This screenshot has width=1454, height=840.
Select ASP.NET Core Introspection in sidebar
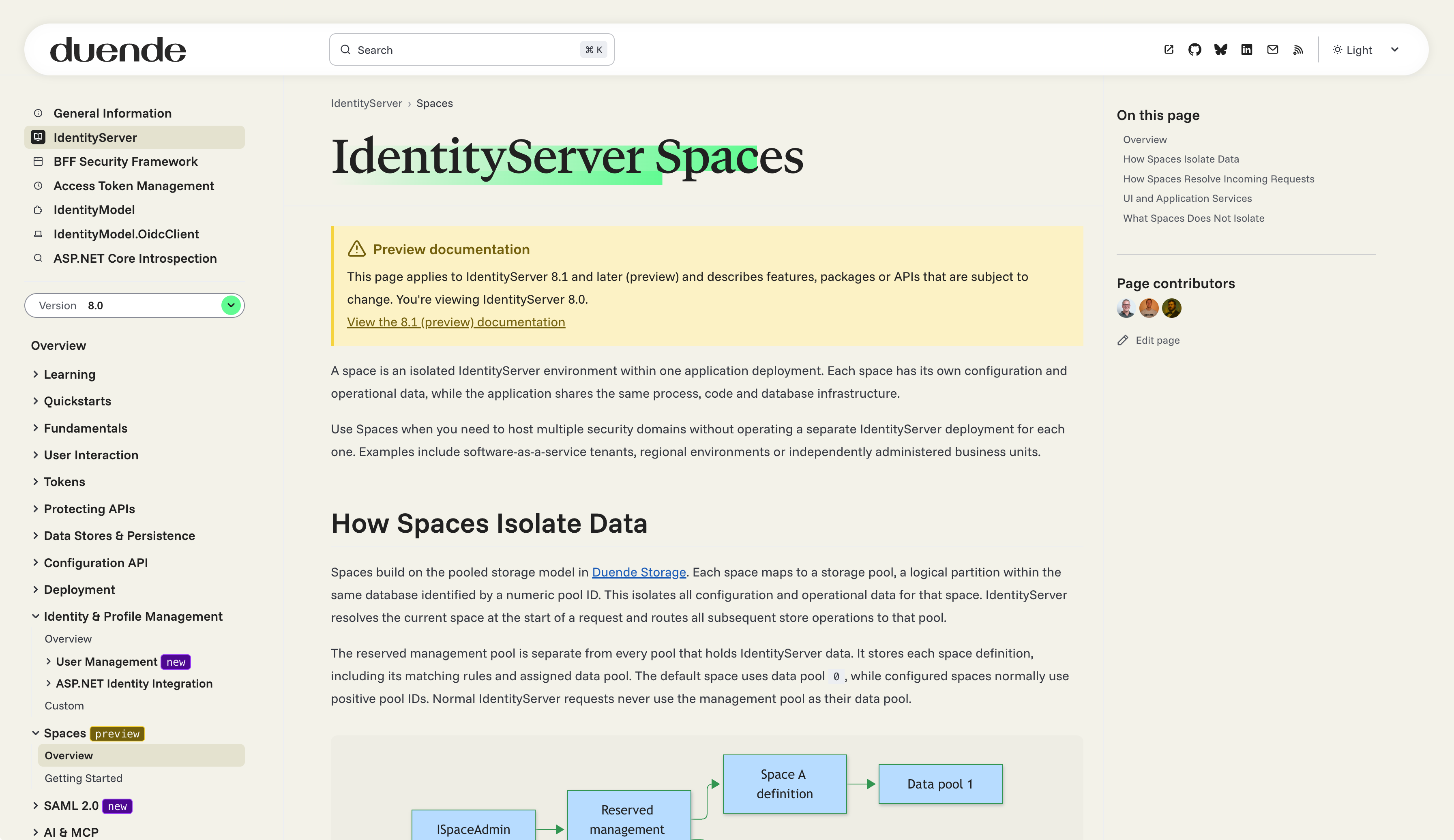pos(135,258)
